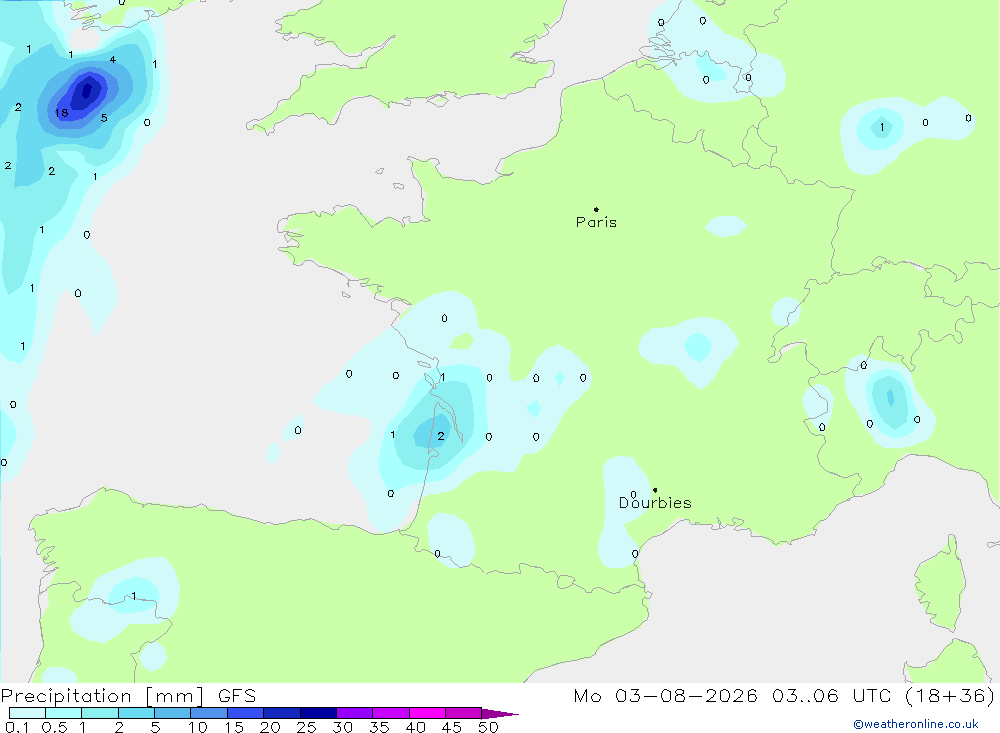The height and width of the screenshot is (733, 1000).
Task: Click the '03..06 UTC' time text
Action: (x=831, y=695)
